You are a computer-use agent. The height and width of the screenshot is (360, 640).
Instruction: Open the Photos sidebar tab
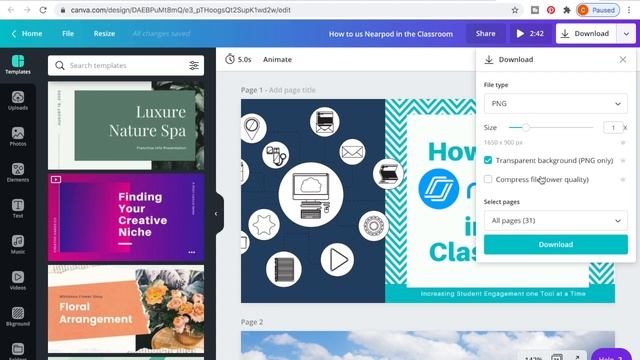coord(18,137)
